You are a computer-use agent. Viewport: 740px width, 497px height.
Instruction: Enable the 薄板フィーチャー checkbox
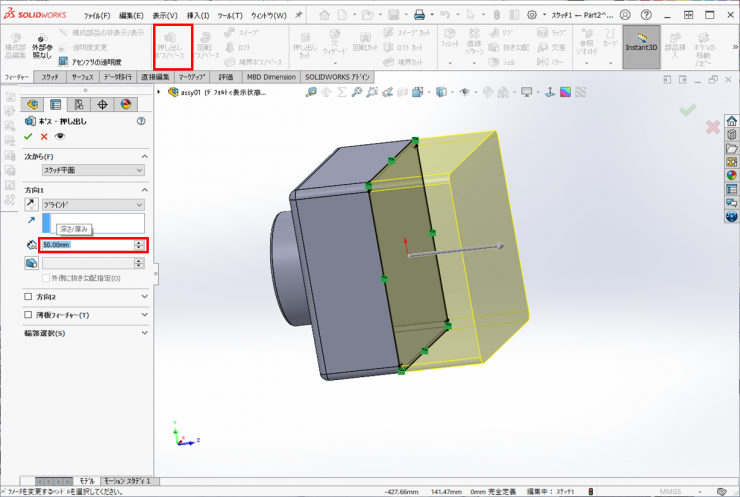pos(29,315)
